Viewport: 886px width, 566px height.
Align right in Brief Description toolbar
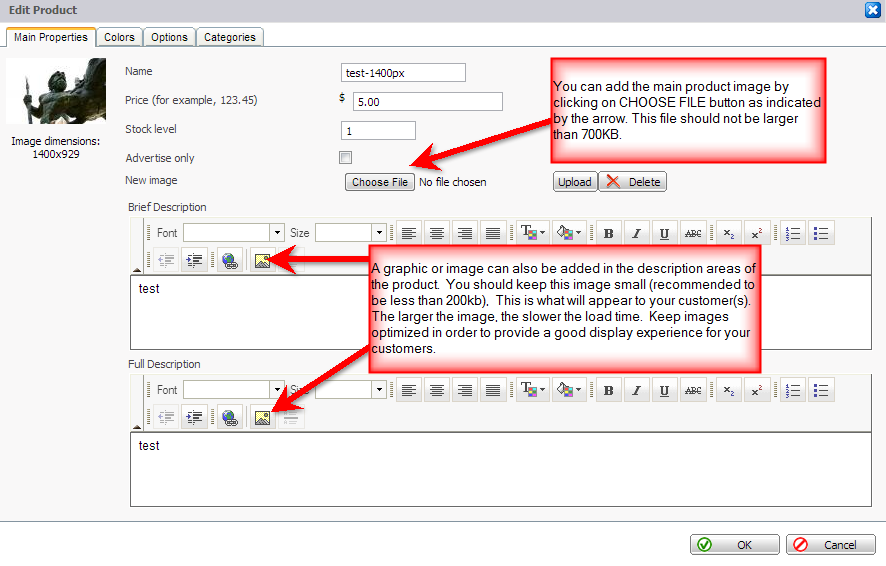click(x=465, y=233)
